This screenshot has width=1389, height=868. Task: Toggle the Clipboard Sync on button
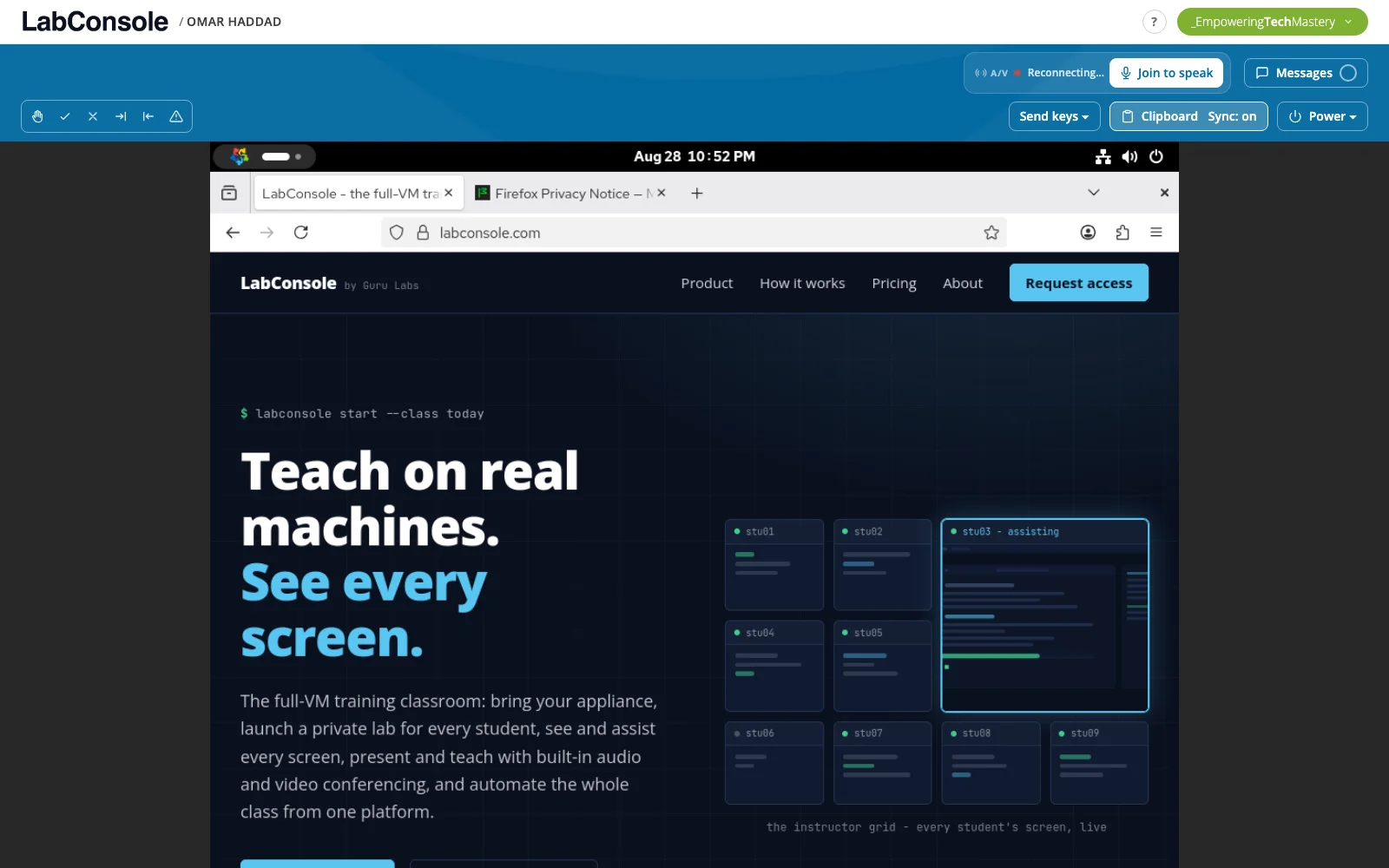1188,116
